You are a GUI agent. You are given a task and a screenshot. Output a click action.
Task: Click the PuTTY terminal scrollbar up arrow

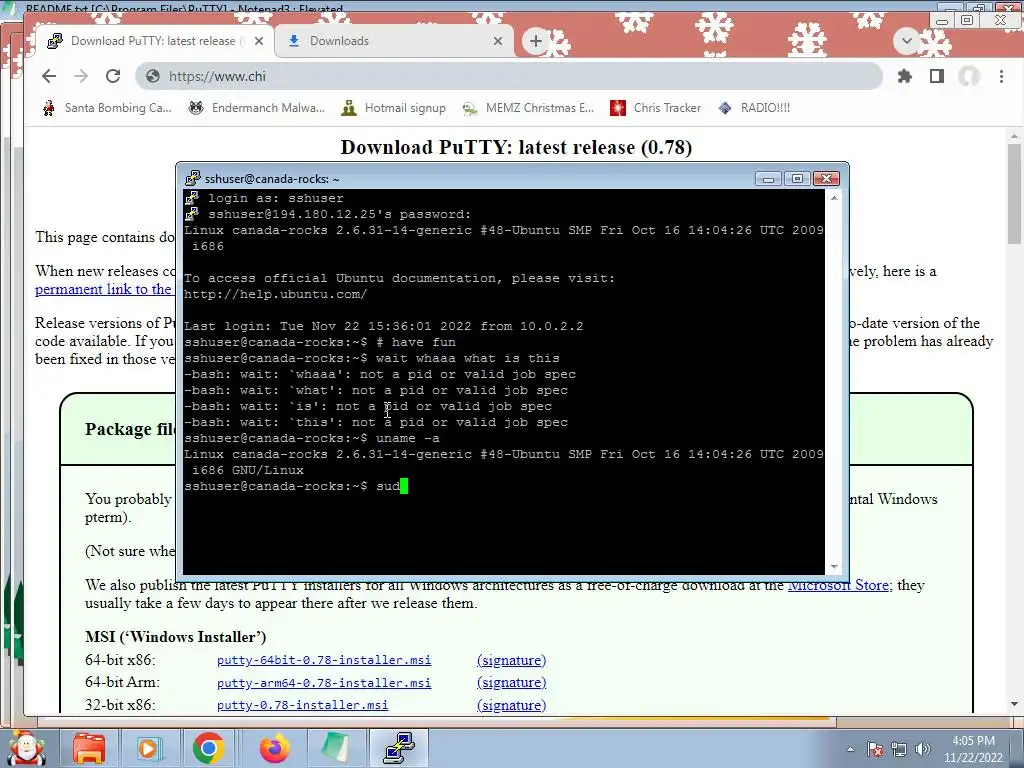tap(834, 198)
